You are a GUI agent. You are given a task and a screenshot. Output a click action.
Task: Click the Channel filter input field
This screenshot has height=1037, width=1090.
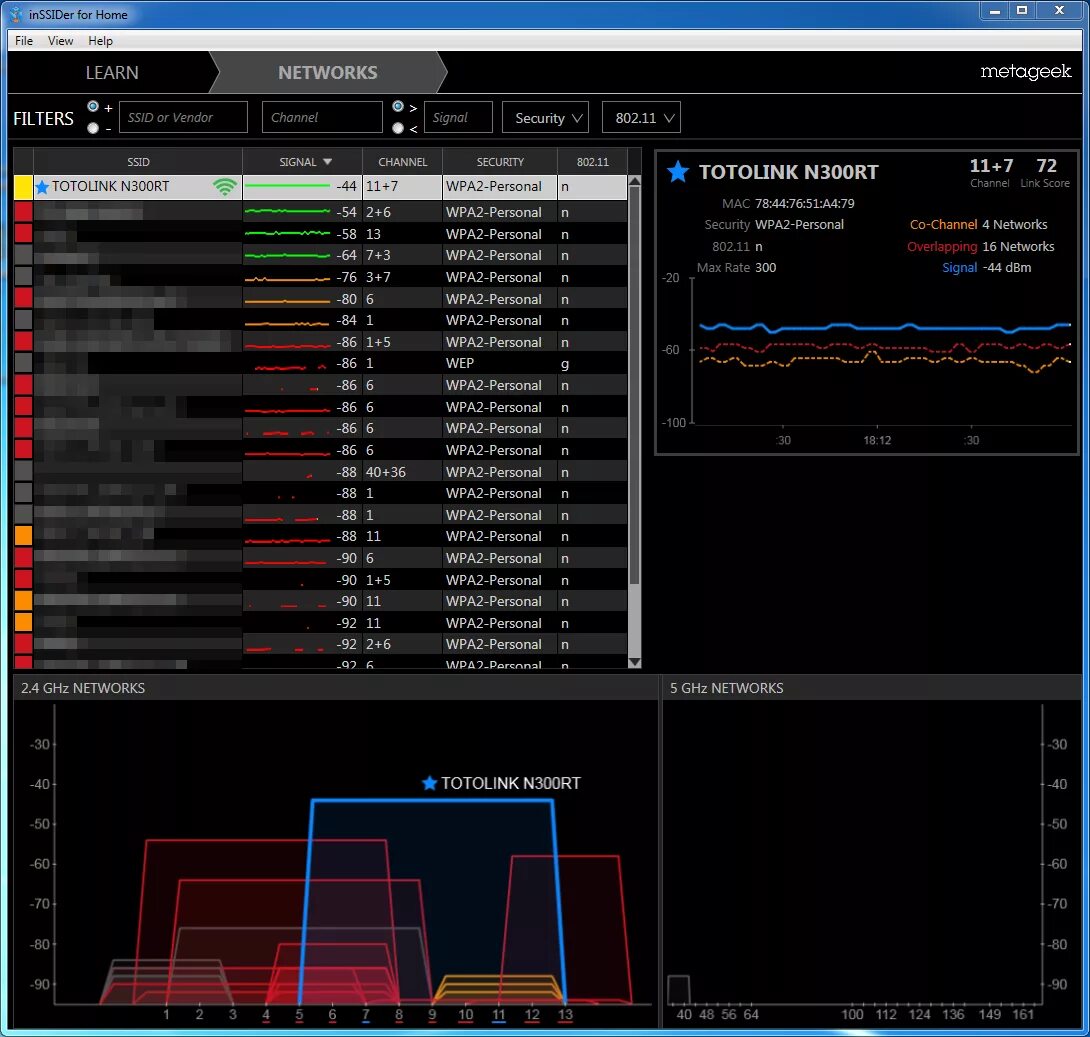[x=322, y=117]
